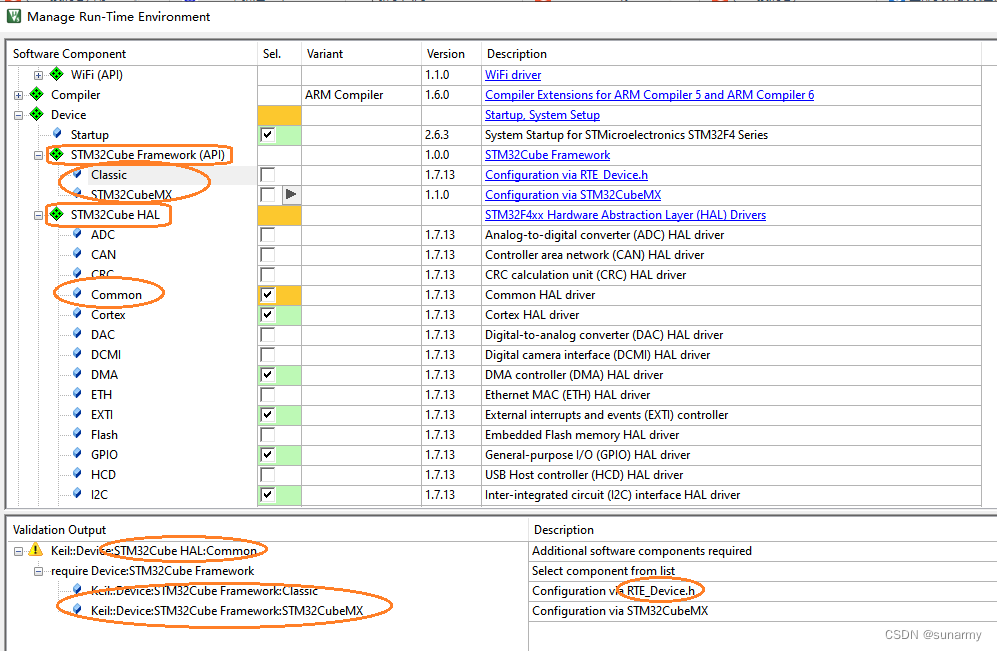
Task: Click the Description column header of component table
Action: point(731,54)
